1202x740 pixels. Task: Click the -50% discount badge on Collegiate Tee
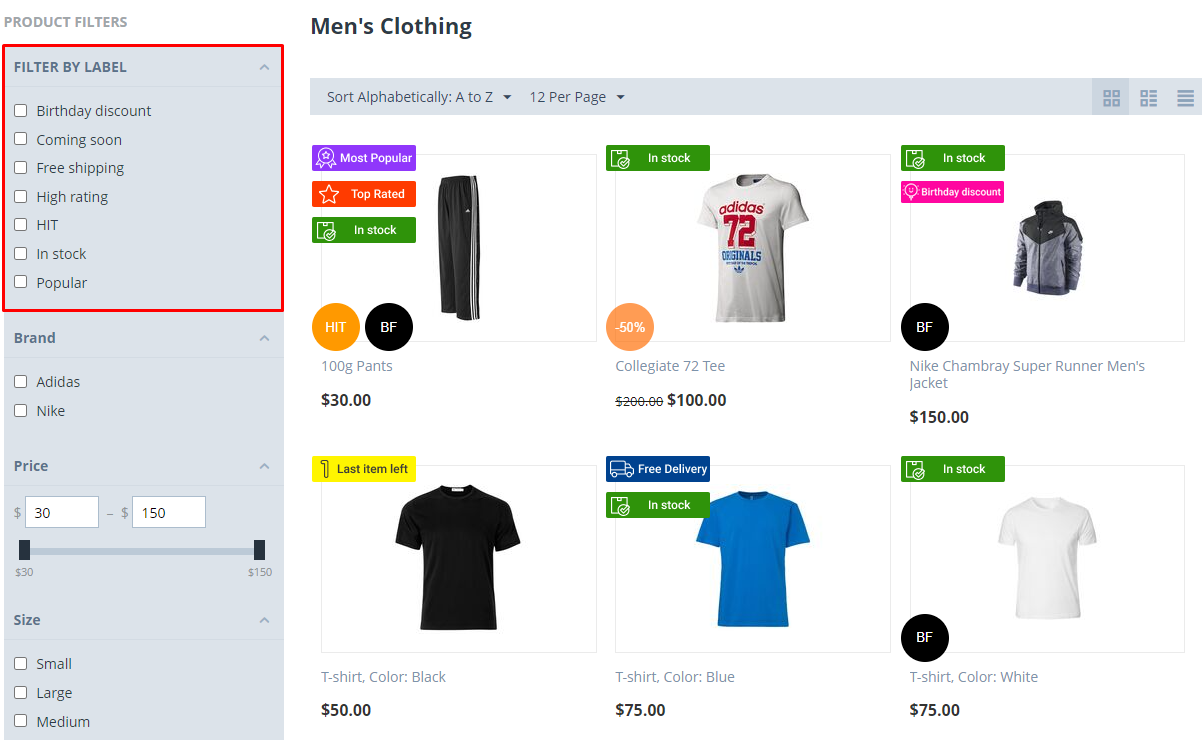630,327
